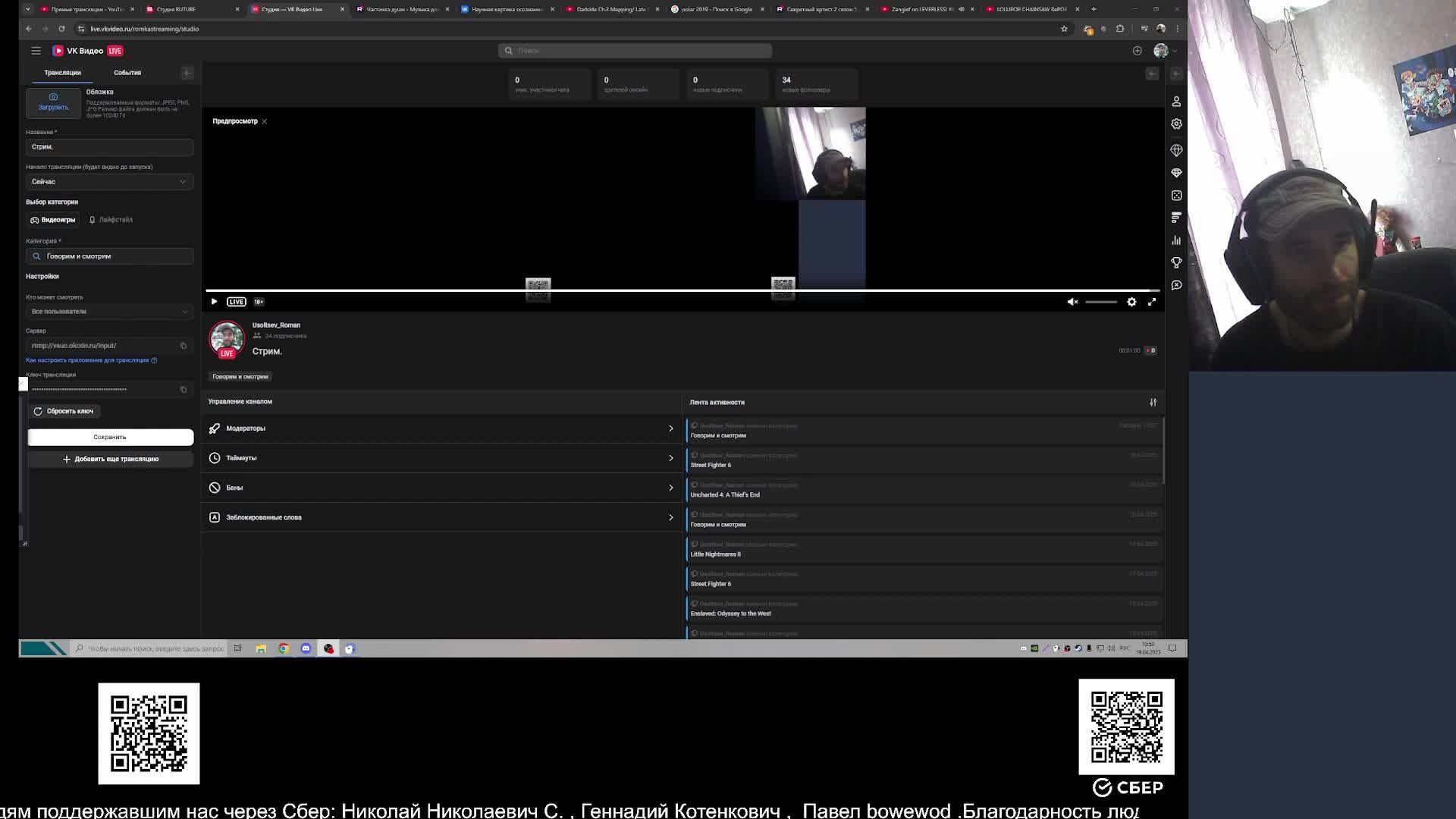
Task: Open the activity feed filter settings icon
Action: pyautogui.click(x=1153, y=403)
